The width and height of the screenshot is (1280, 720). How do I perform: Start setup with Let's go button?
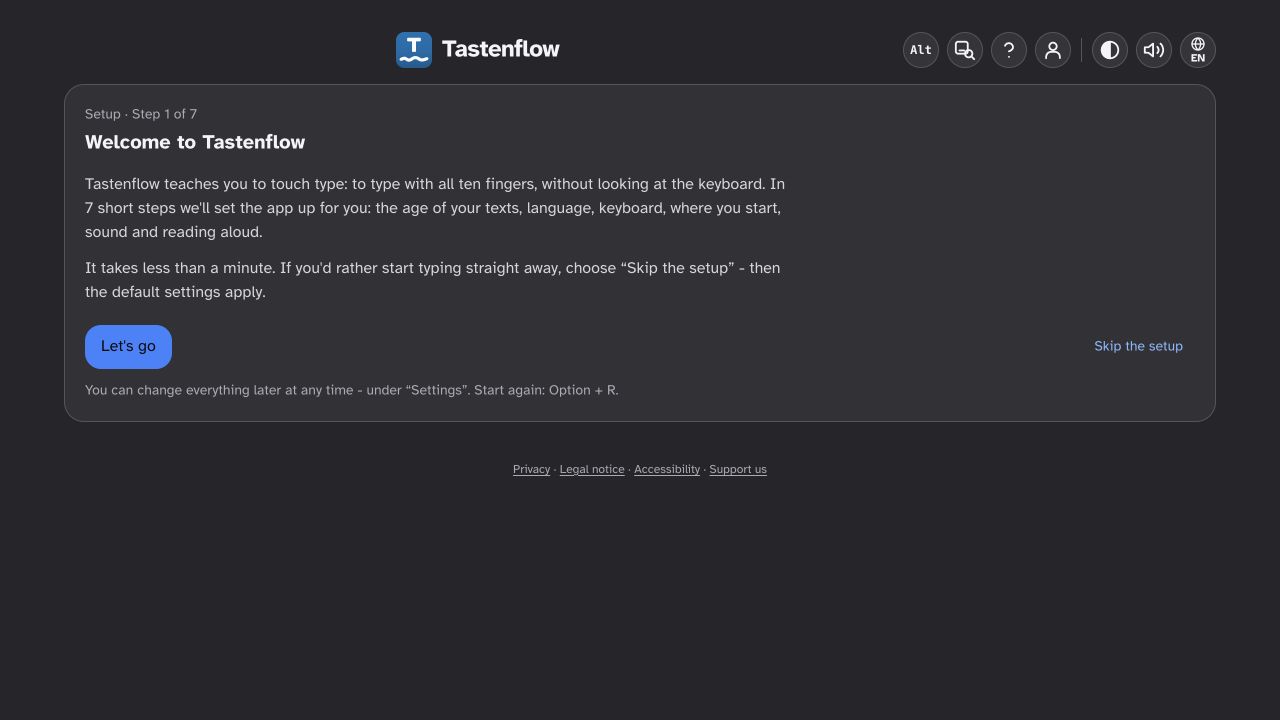click(x=128, y=347)
